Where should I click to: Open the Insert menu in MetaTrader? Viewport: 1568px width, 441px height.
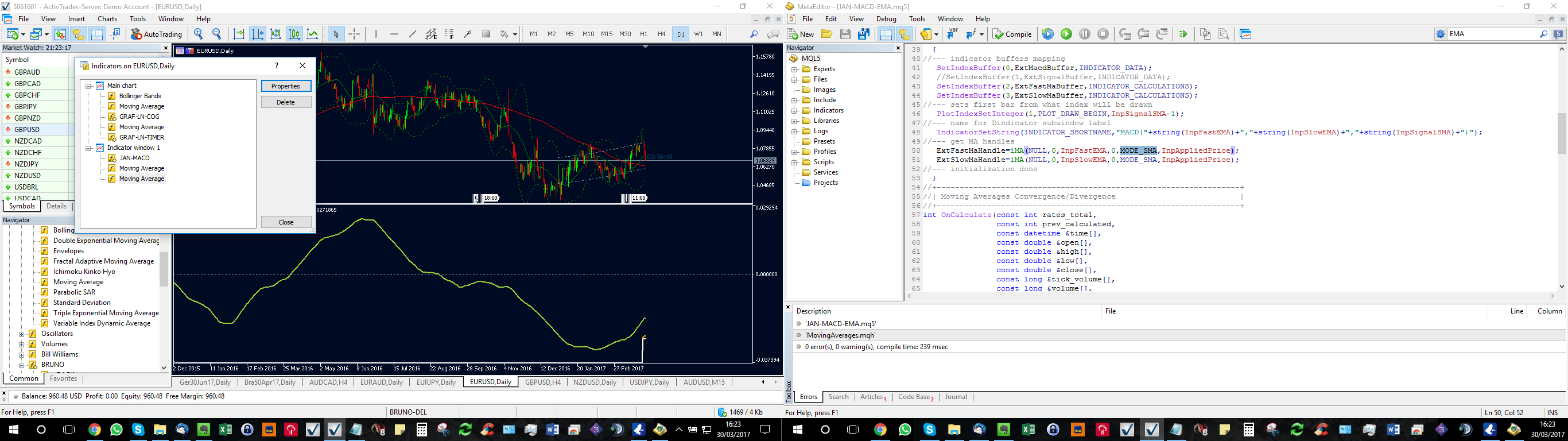tap(77, 19)
